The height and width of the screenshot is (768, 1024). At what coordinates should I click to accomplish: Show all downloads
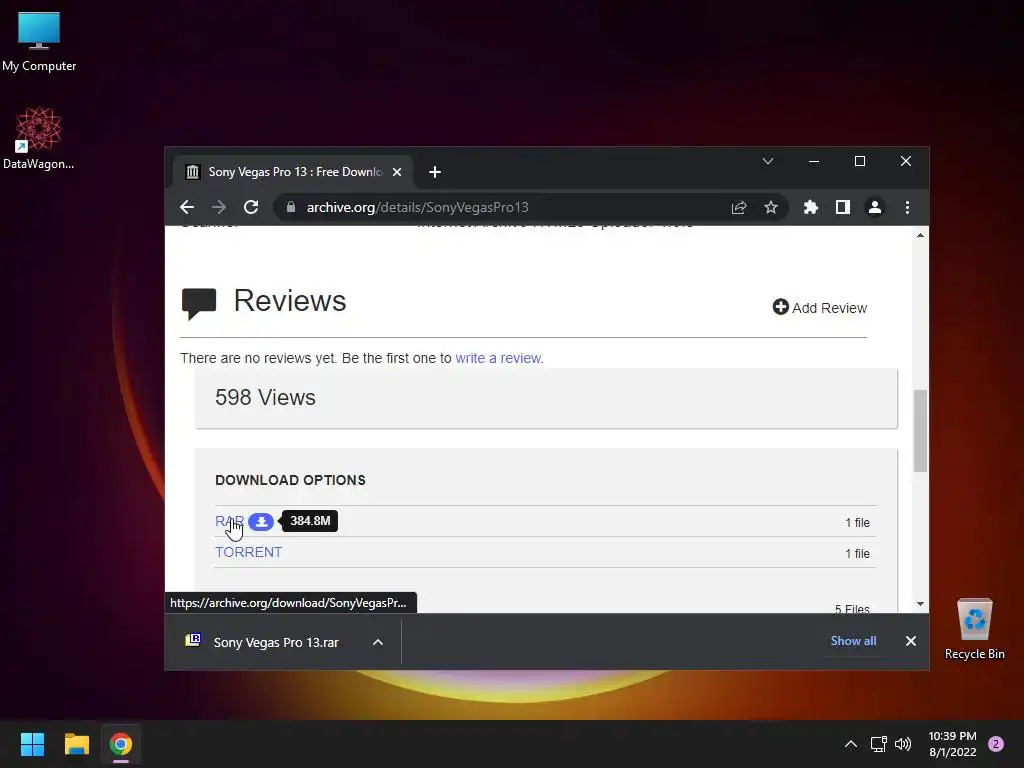coord(853,641)
